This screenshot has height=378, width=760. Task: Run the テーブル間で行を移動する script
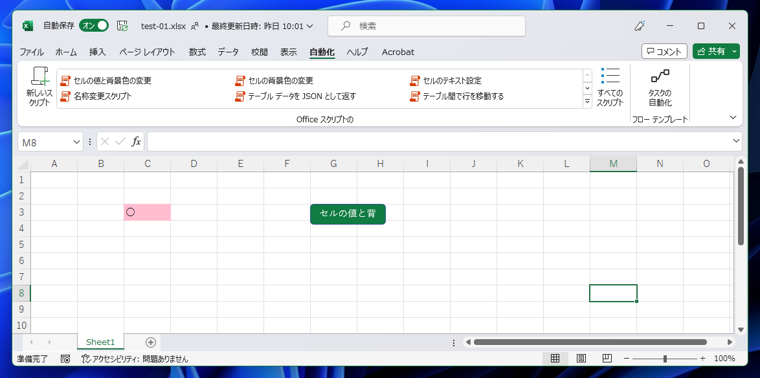[457, 96]
